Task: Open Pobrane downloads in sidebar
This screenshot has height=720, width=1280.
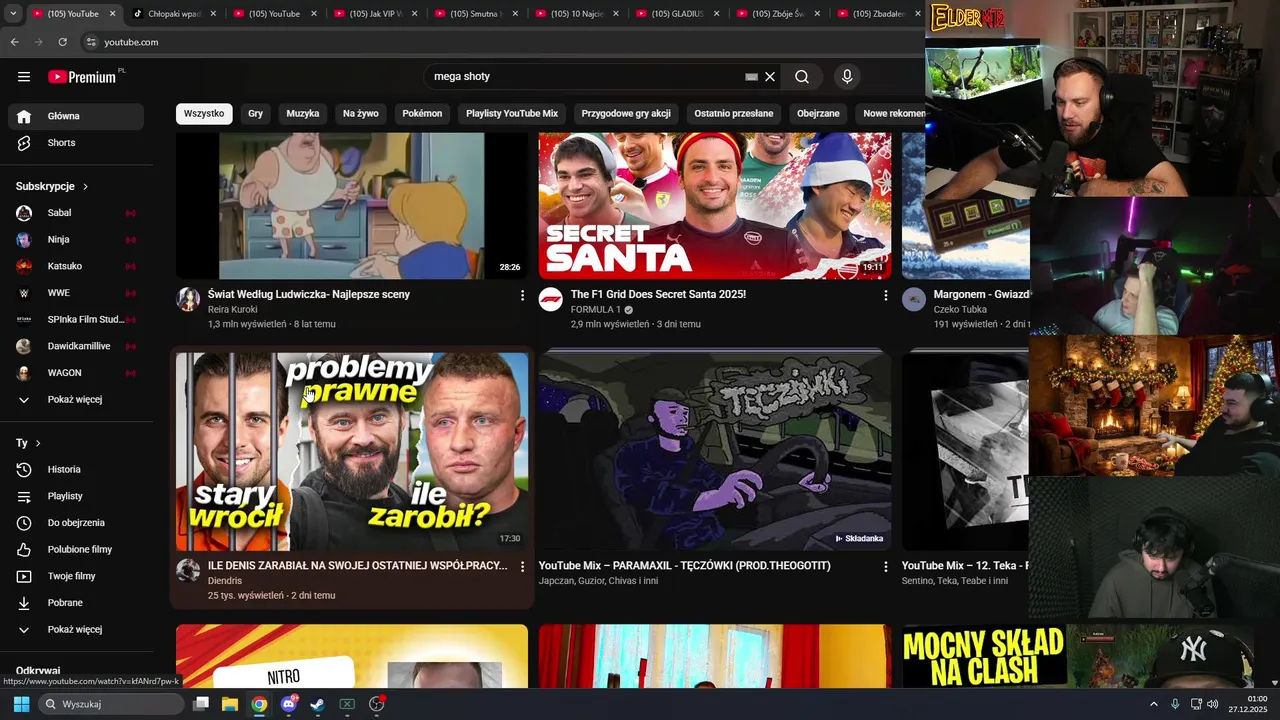Action: click(76, 603)
